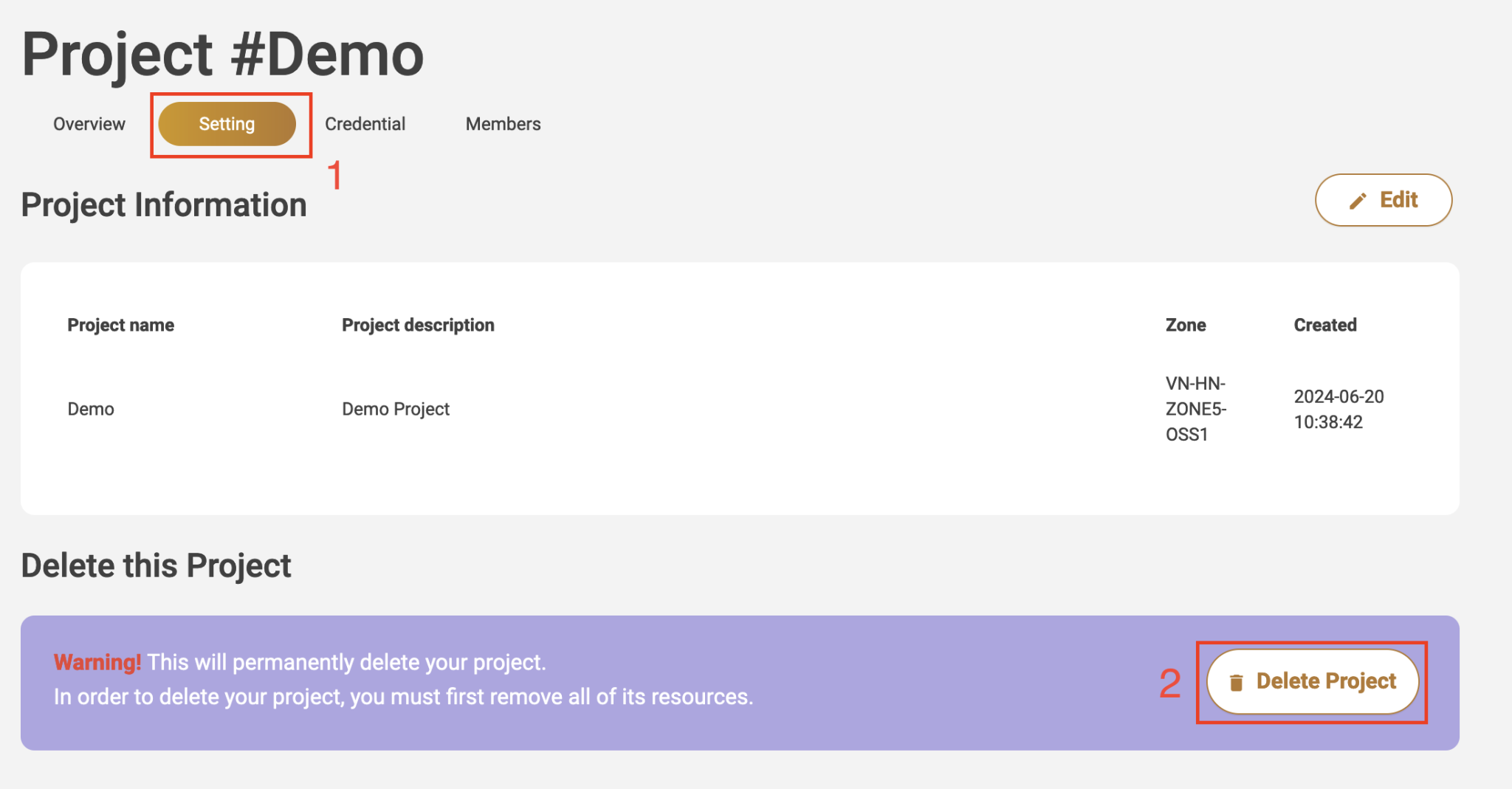Click the Project Information heading
The image size is (1512, 789).
click(x=164, y=204)
